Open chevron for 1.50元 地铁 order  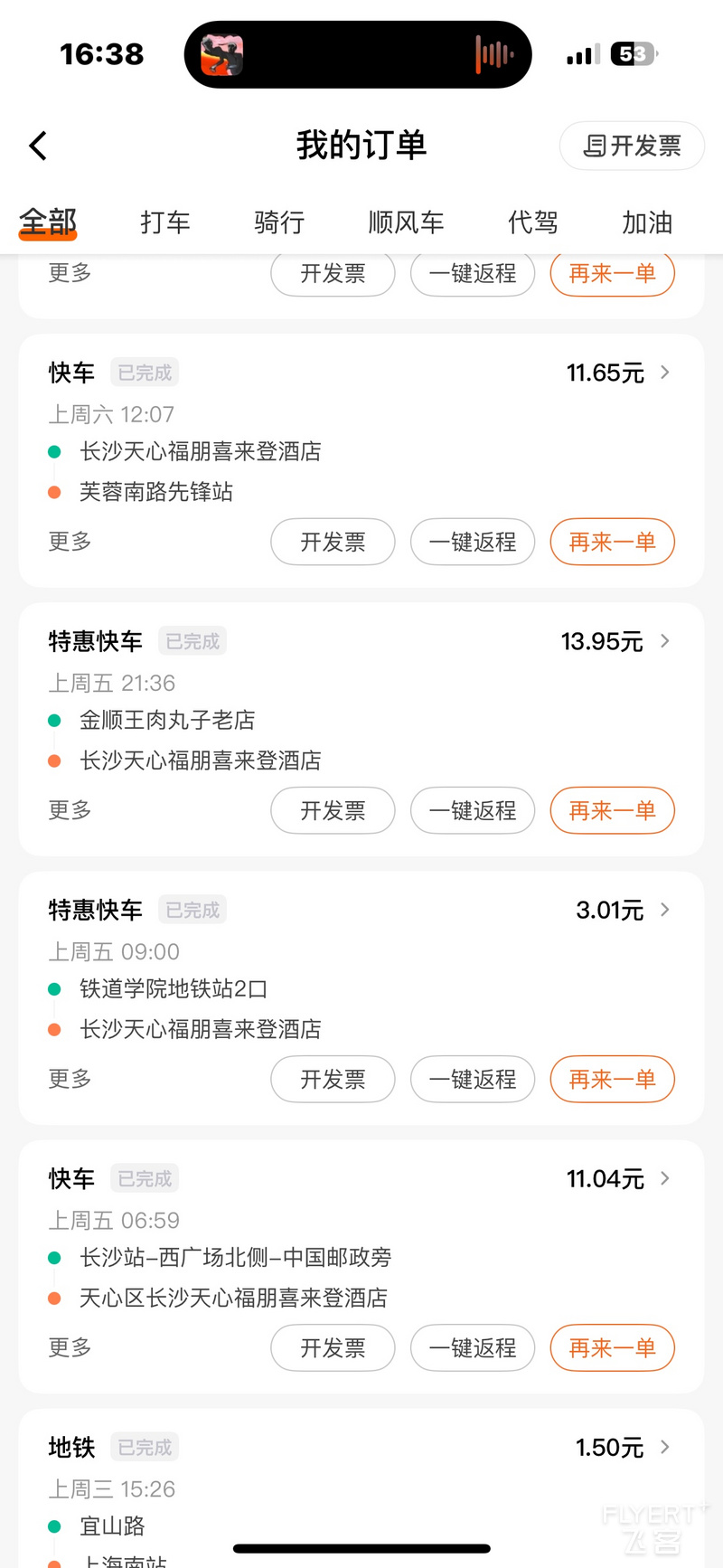(665, 1447)
